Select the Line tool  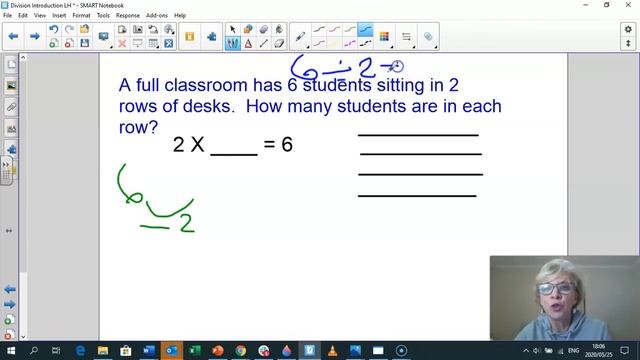[x=264, y=43]
